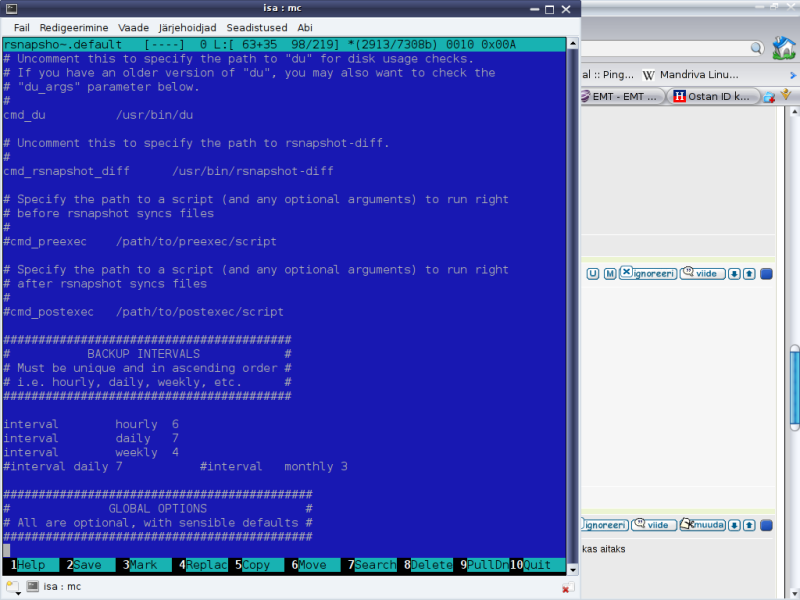Click the upper post's U button
The image size is (800, 600).
593,273
